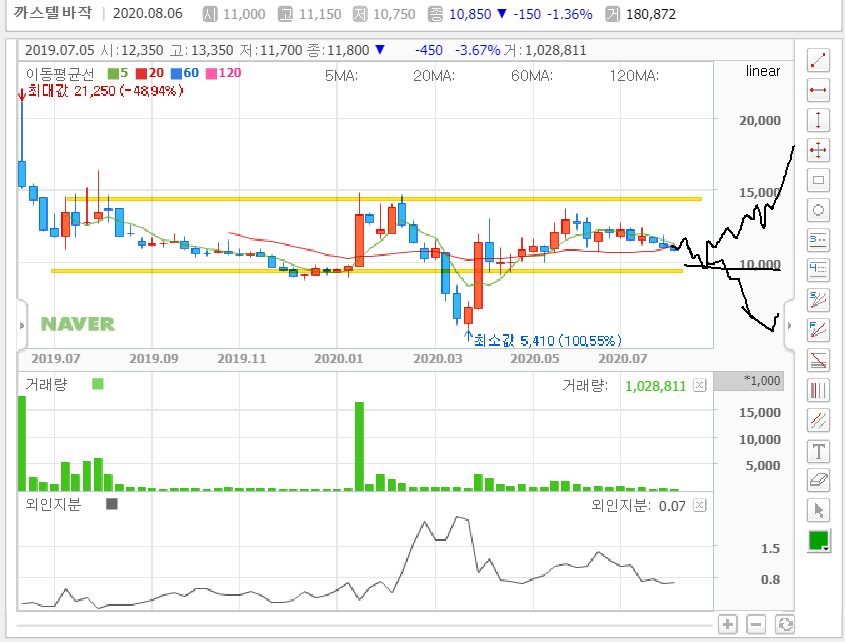The height and width of the screenshot is (642, 845).
Task: Collapse chart using left edge arrow
Action: pyautogui.click(x=22, y=326)
